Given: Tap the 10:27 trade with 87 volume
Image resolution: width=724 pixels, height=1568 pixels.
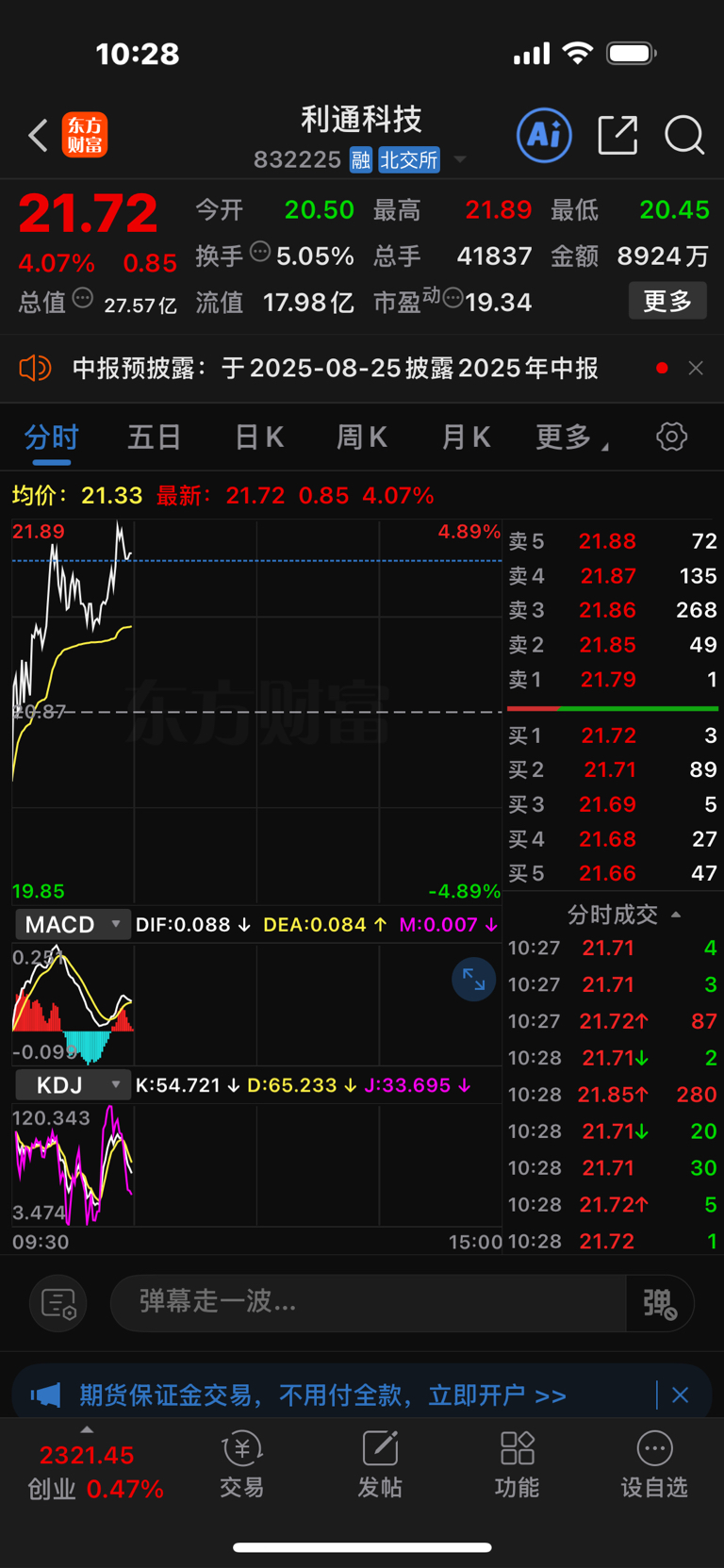Looking at the screenshot, I should tap(613, 1021).
